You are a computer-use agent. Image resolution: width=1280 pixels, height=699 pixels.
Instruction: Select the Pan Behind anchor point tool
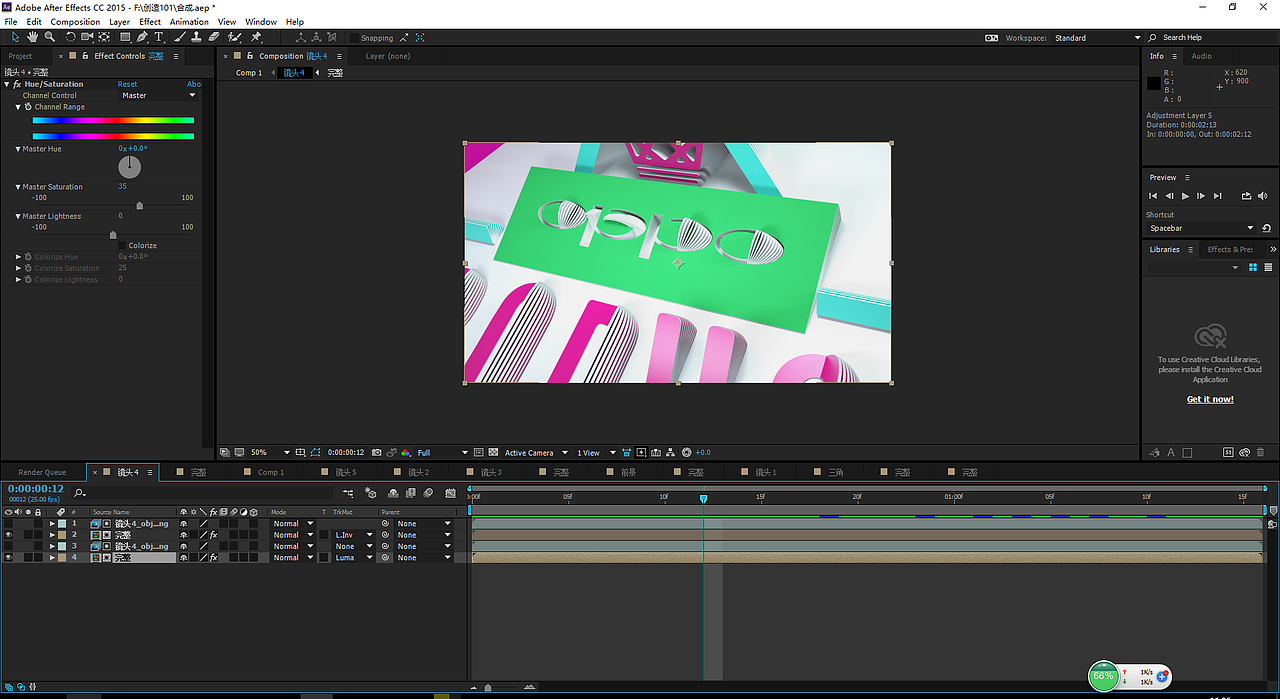pos(104,37)
